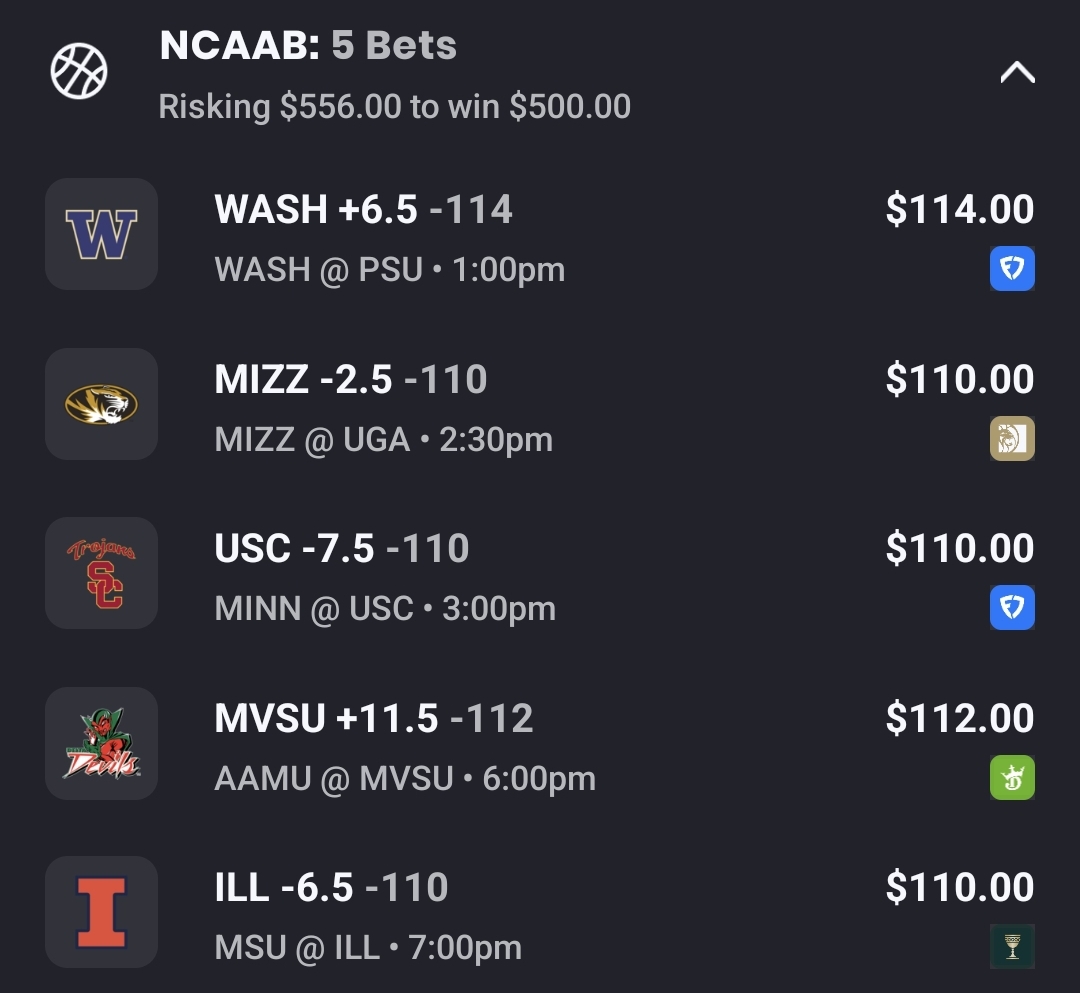The image size is (1080, 993).
Task: Click the $114.00 wager amount
Action: 959,210
